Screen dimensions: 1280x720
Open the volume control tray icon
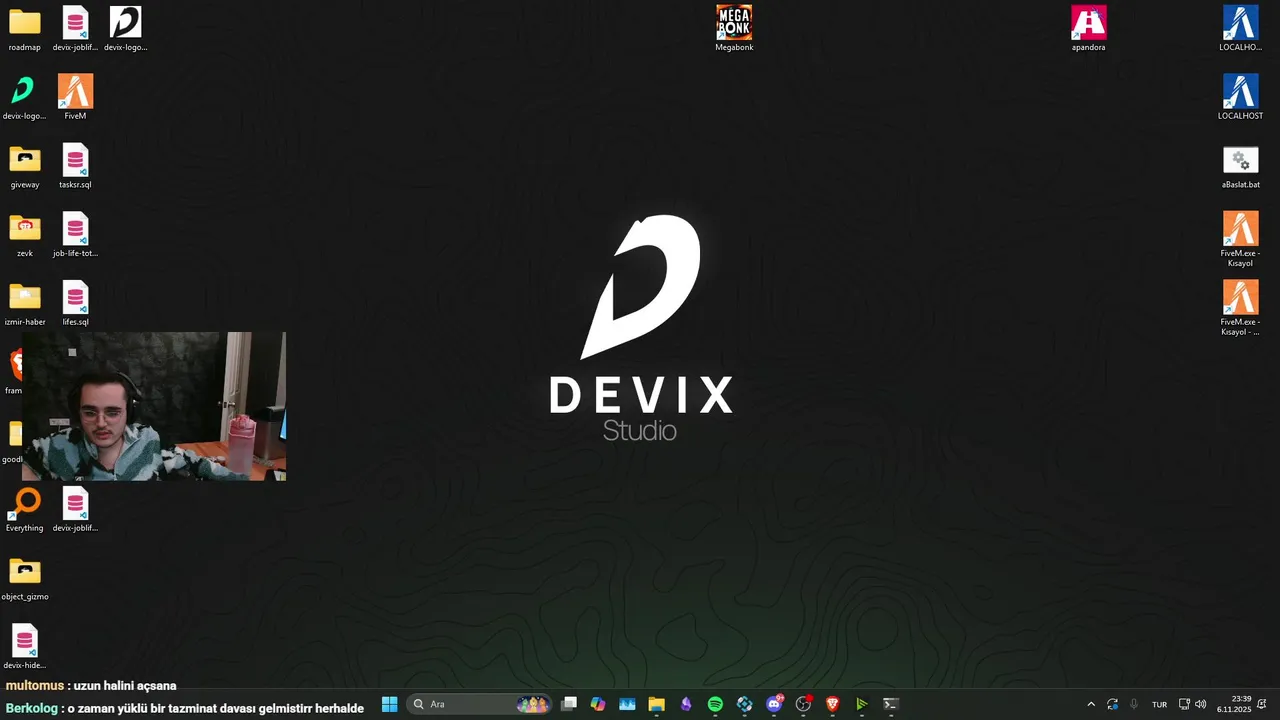(x=1201, y=704)
